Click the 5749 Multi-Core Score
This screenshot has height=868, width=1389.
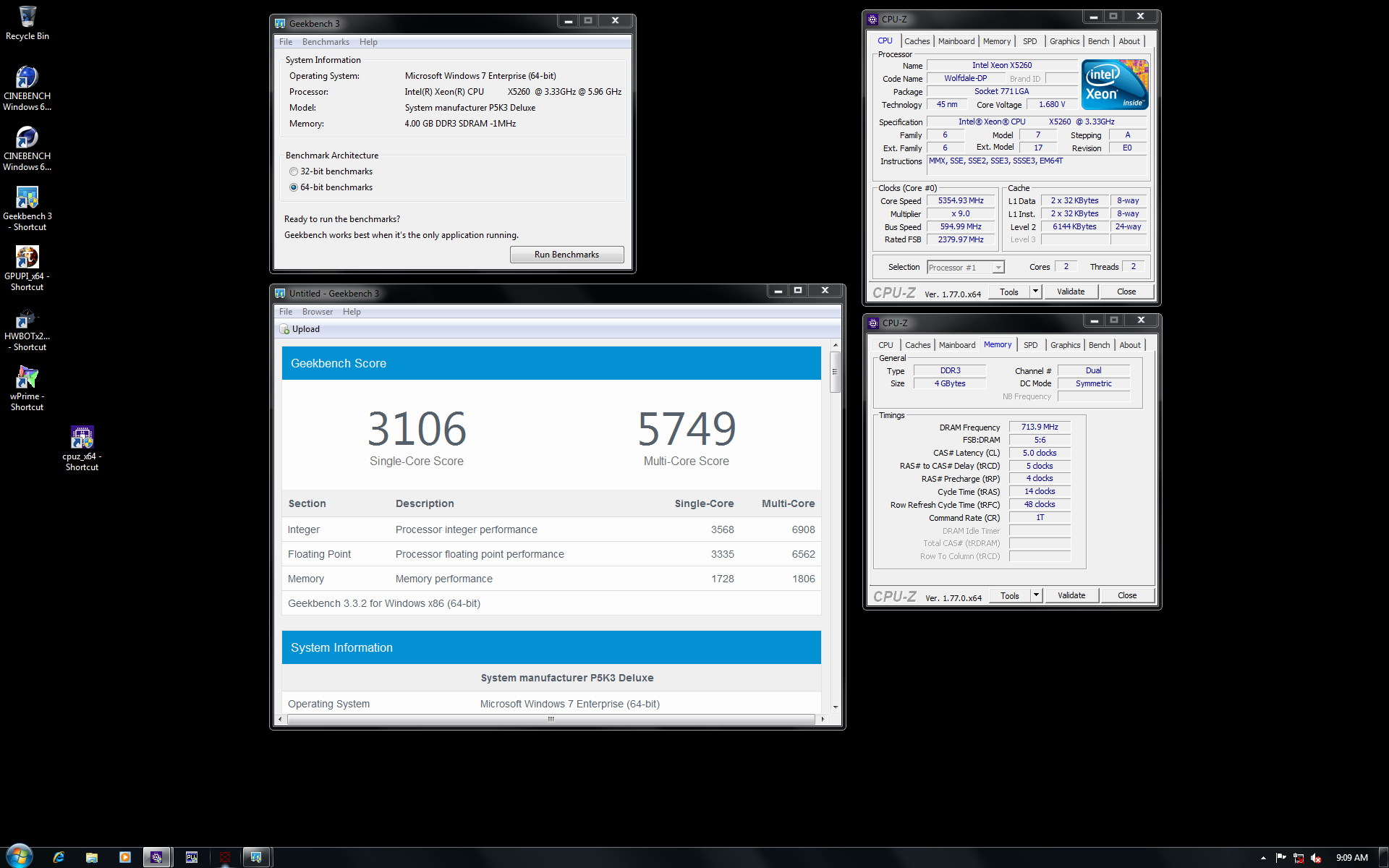coord(687,429)
